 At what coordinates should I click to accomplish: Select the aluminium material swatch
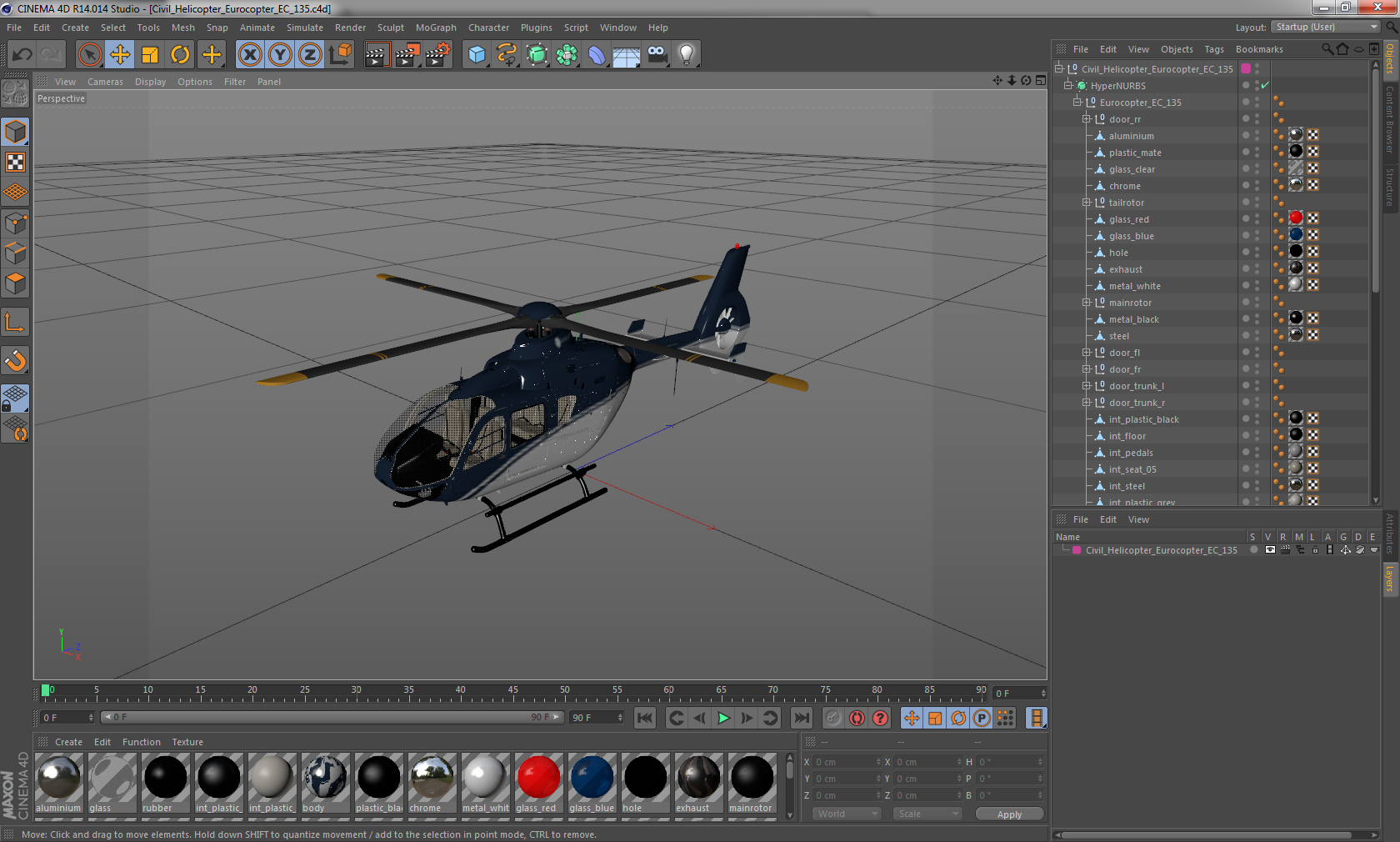click(58, 784)
